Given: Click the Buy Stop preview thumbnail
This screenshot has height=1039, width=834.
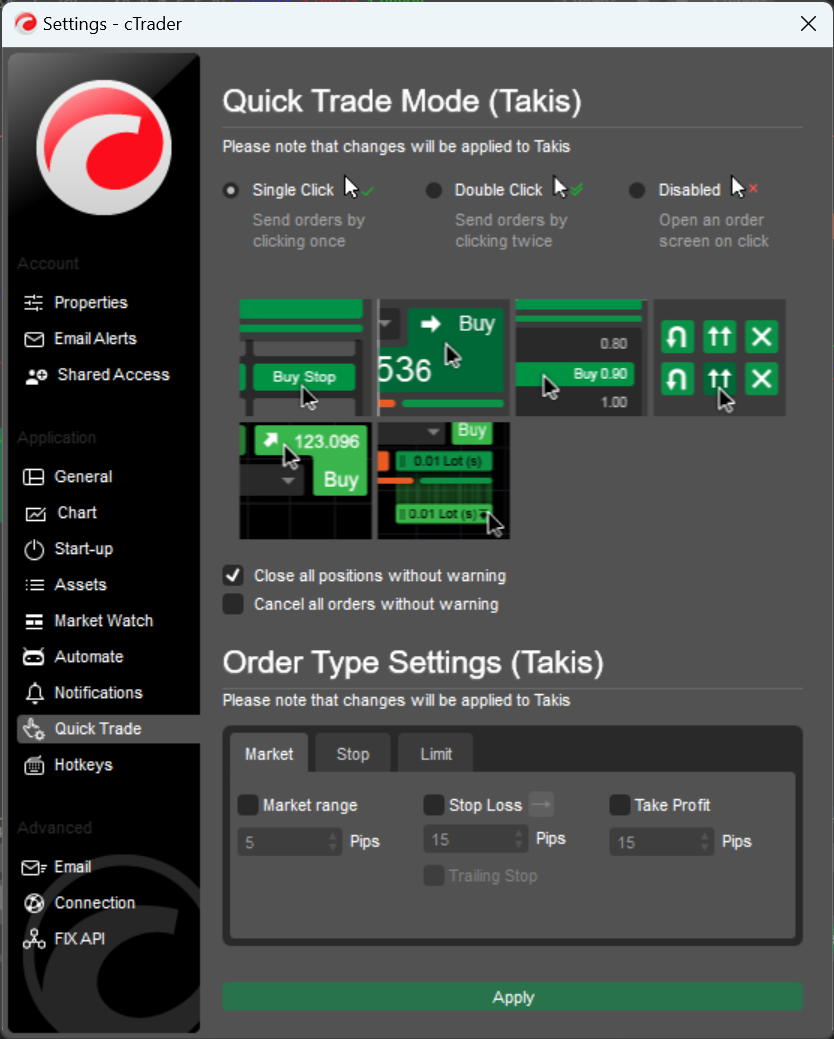Looking at the screenshot, I should 305,358.
